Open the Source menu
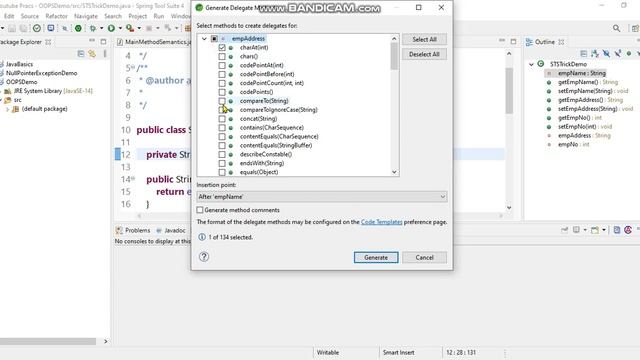 pos(30,16)
